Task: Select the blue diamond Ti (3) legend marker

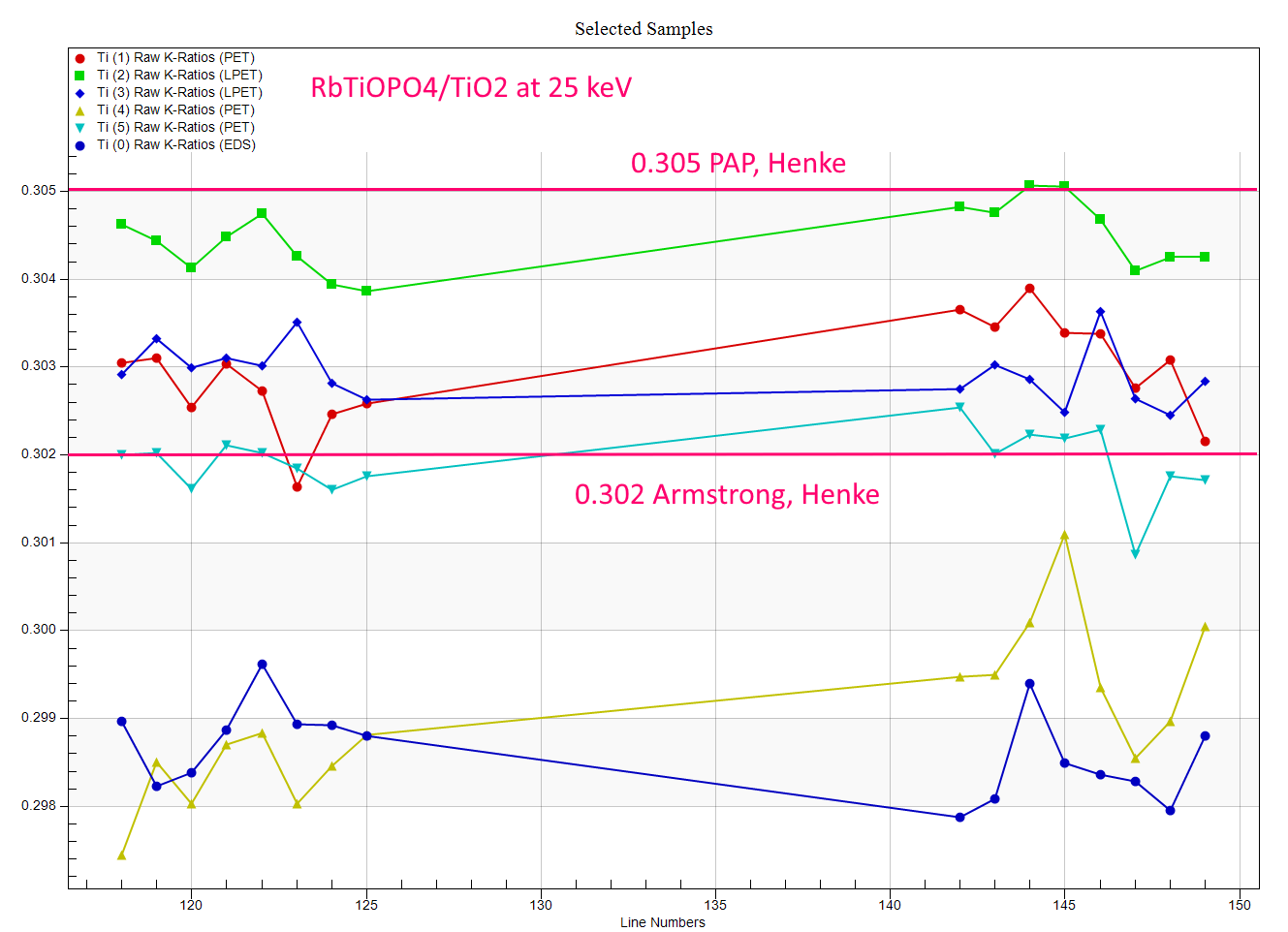Action: [x=80, y=93]
